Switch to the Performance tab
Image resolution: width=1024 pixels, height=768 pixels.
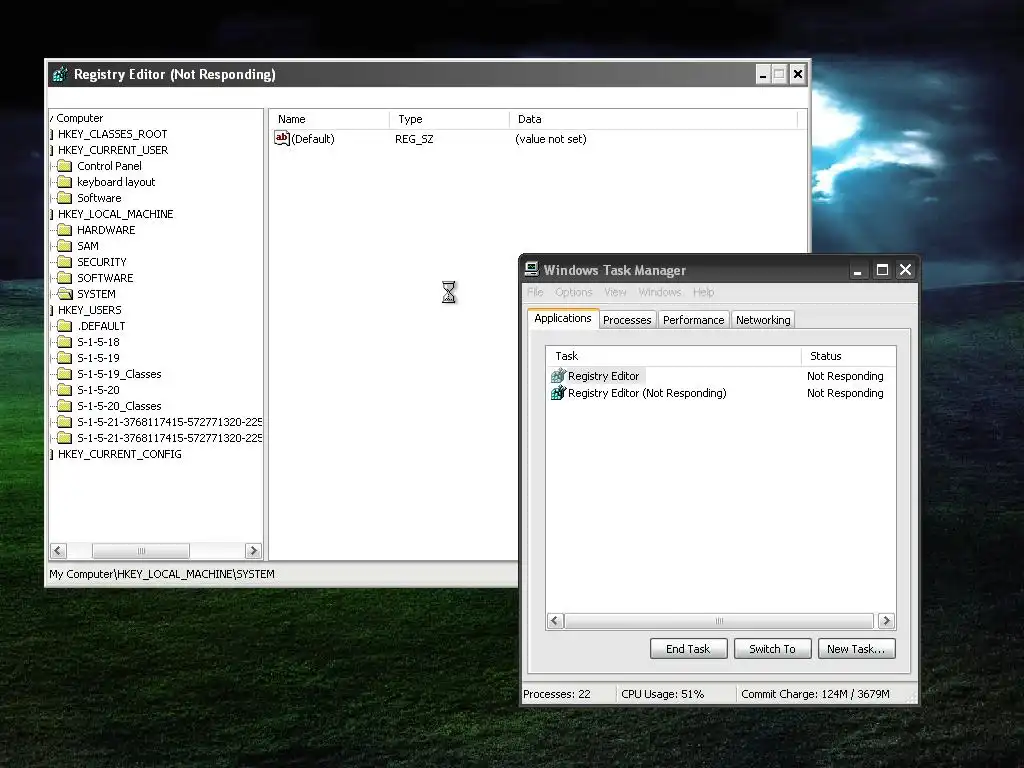coord(694,320)
